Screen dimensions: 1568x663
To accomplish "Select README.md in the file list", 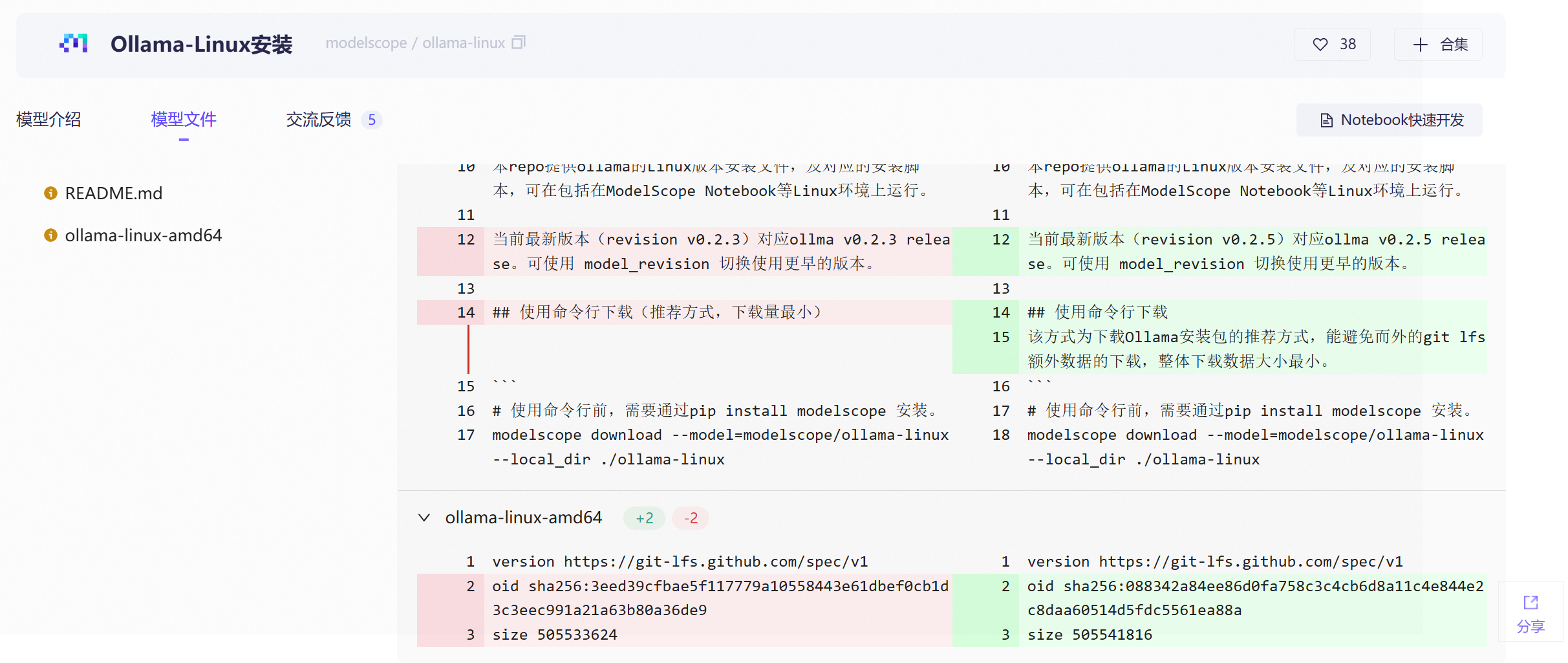I will pos(114,193).
